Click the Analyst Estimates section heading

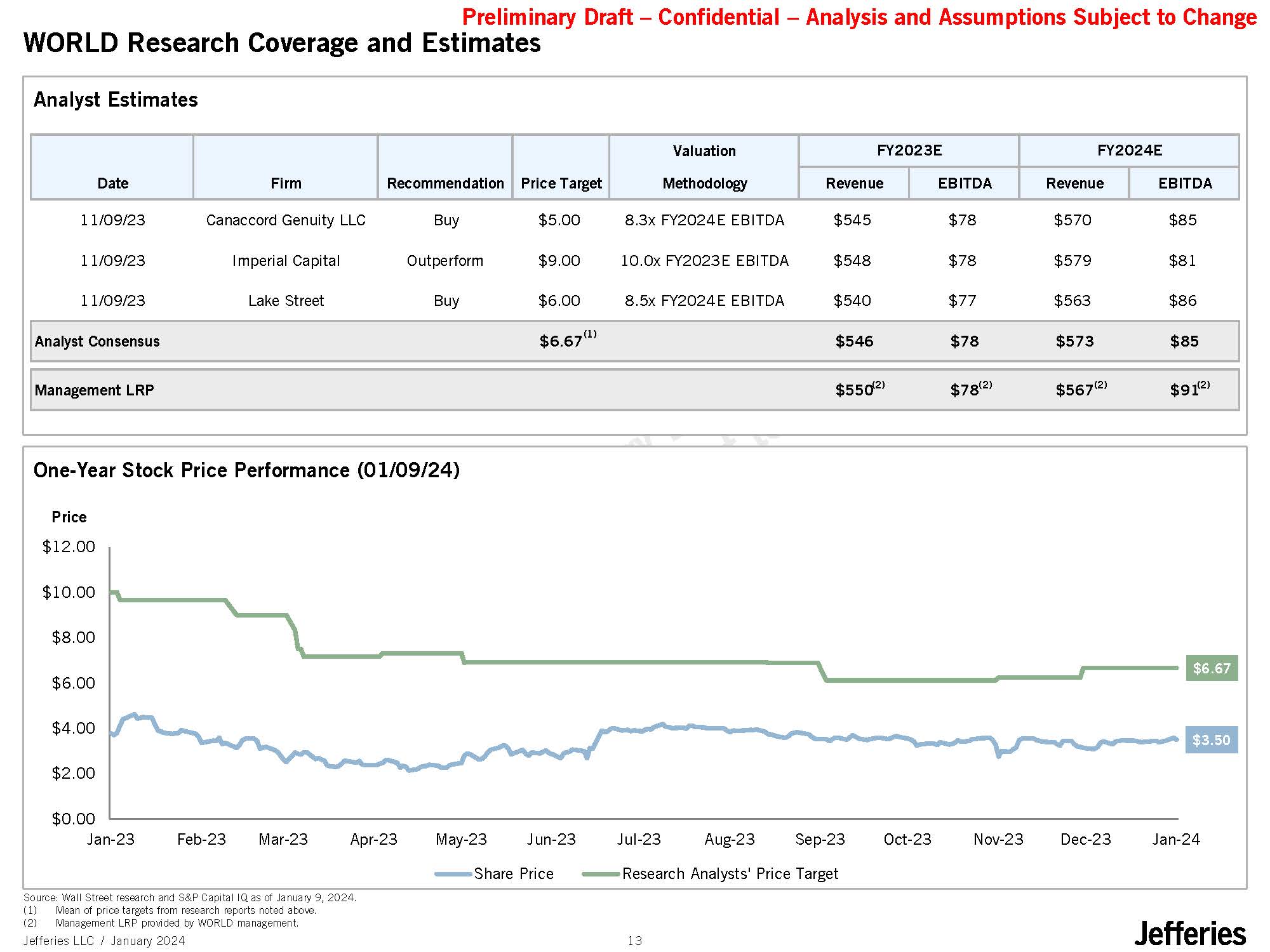pyautogui.click(x=116, y=100)
